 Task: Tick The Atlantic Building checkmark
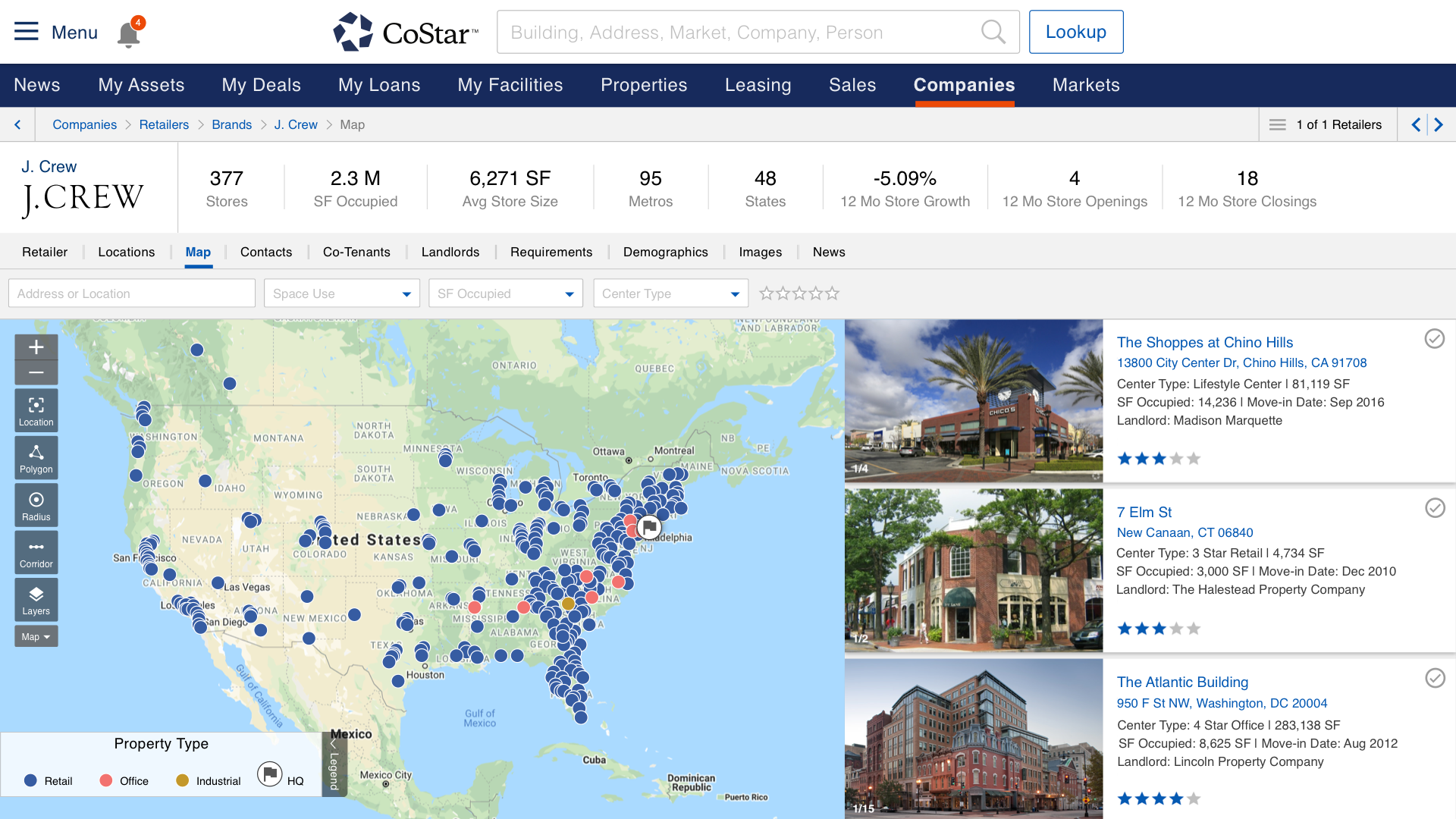[1434, 678]
